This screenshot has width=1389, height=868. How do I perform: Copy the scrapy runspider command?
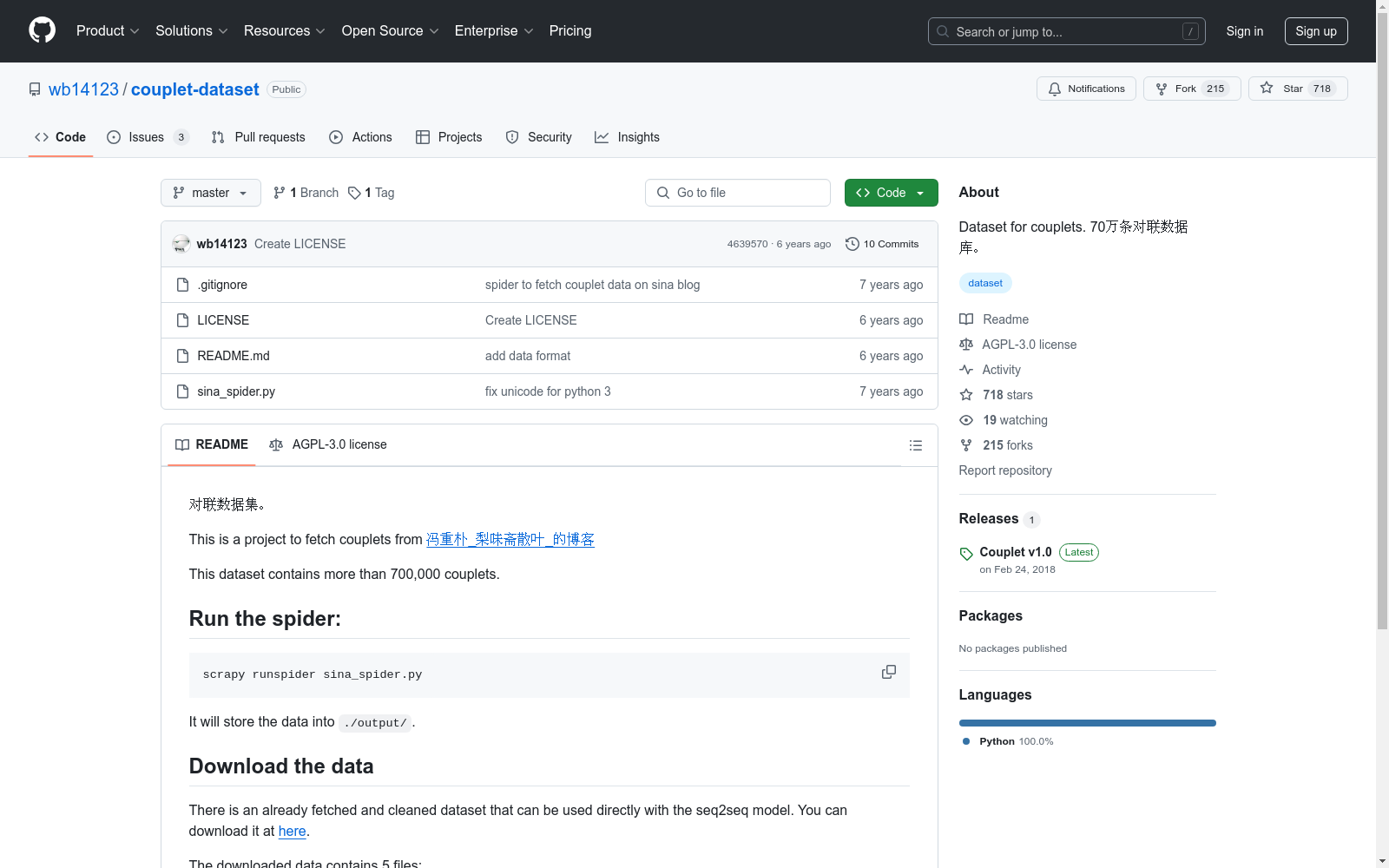tap(889, 673)
